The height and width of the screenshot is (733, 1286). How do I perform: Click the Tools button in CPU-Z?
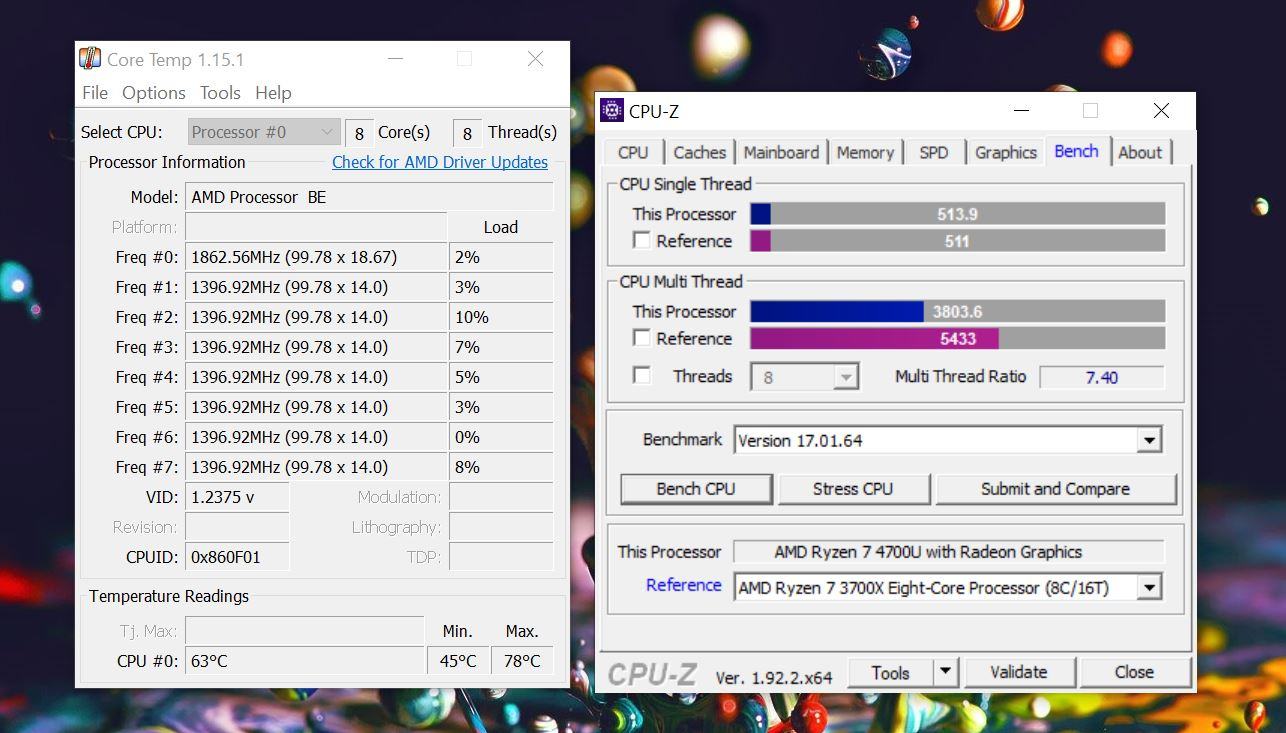click(x=890, y=673)
